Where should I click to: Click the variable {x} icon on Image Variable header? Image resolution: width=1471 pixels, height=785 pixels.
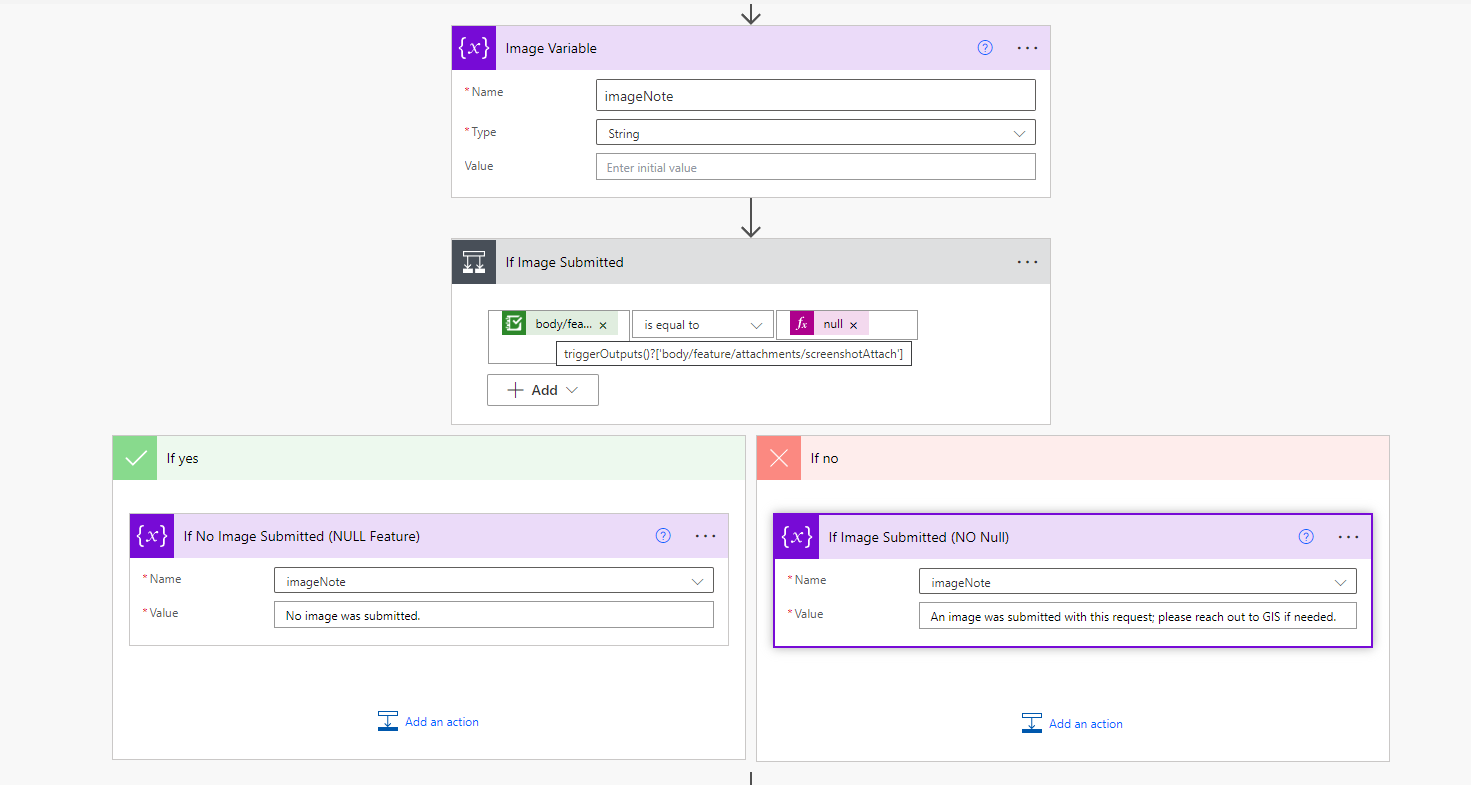tap(473, 47)
